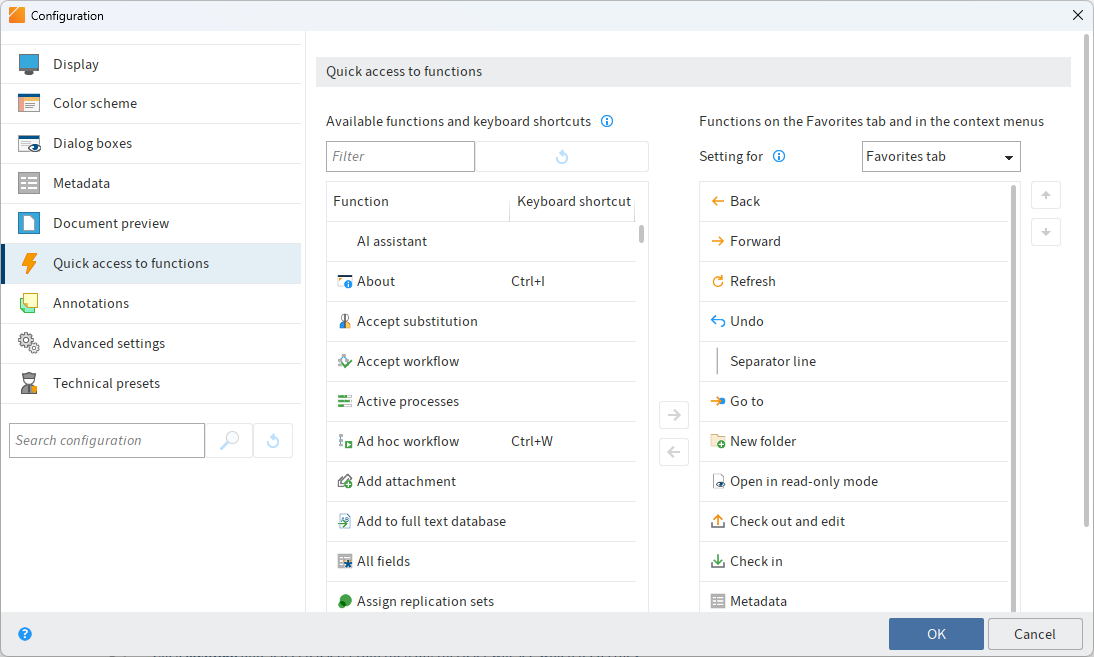This screenshot has width=1094, height=657.
Task: Click the refresh icon beside the Filter field
Action: (560, 156)
